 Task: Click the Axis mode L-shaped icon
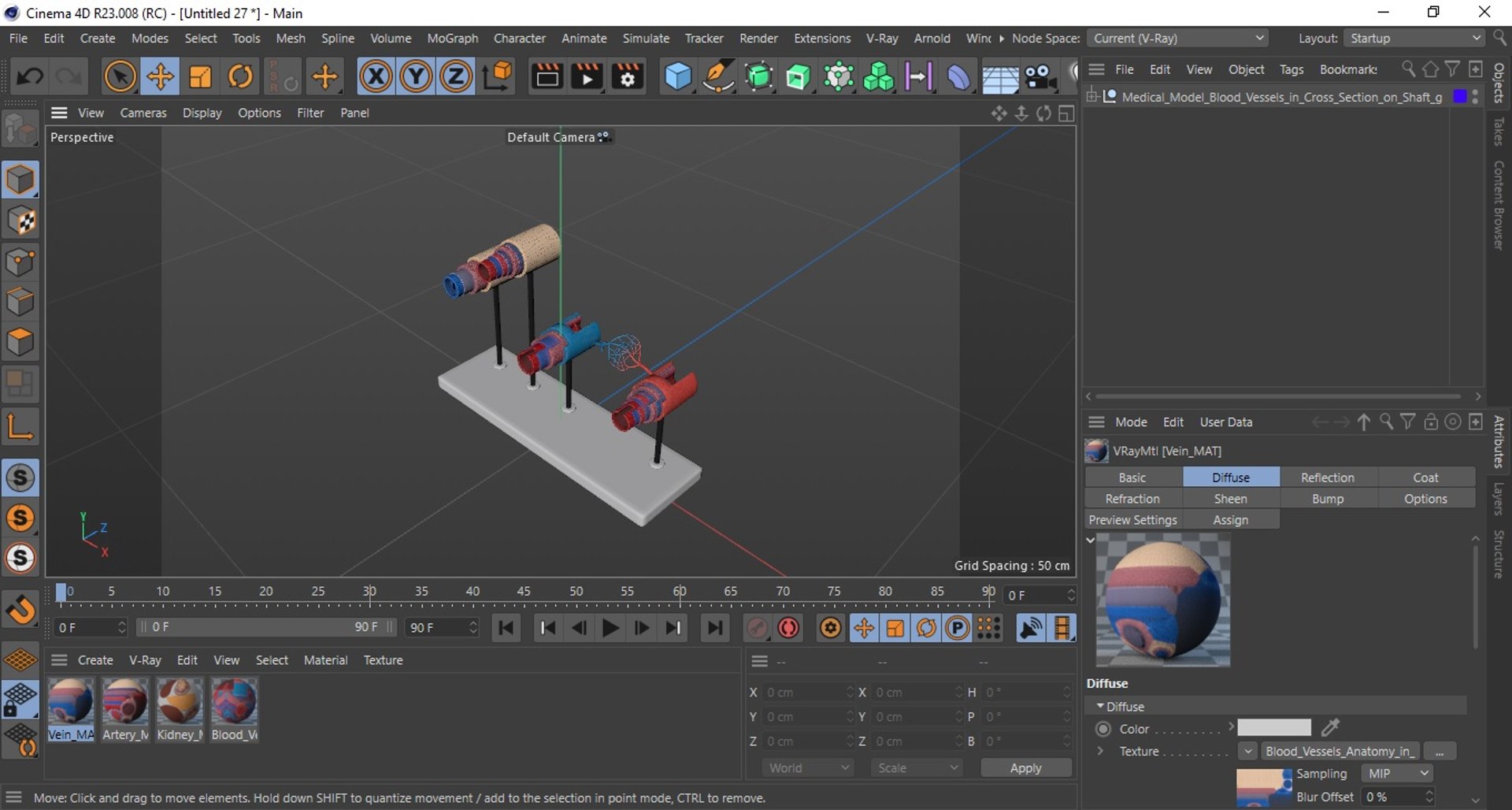coord(20,426)
